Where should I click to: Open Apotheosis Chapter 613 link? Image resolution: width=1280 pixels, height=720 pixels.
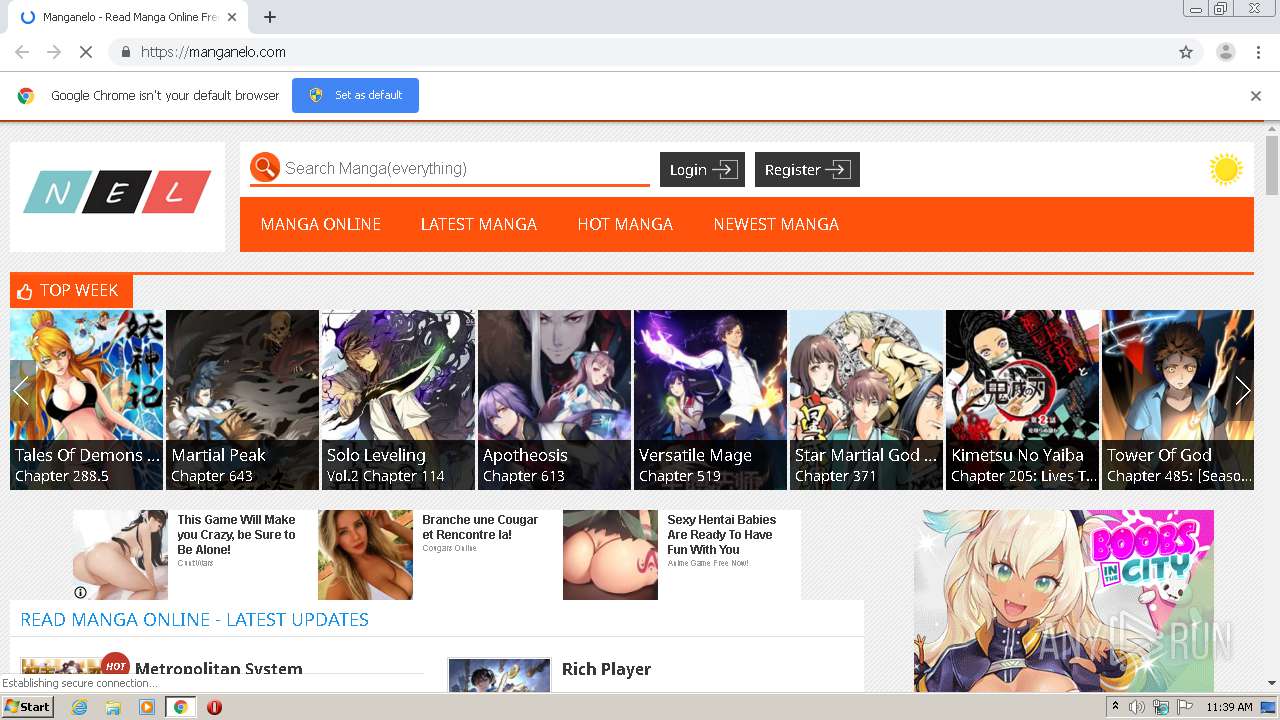pos(524,476)
